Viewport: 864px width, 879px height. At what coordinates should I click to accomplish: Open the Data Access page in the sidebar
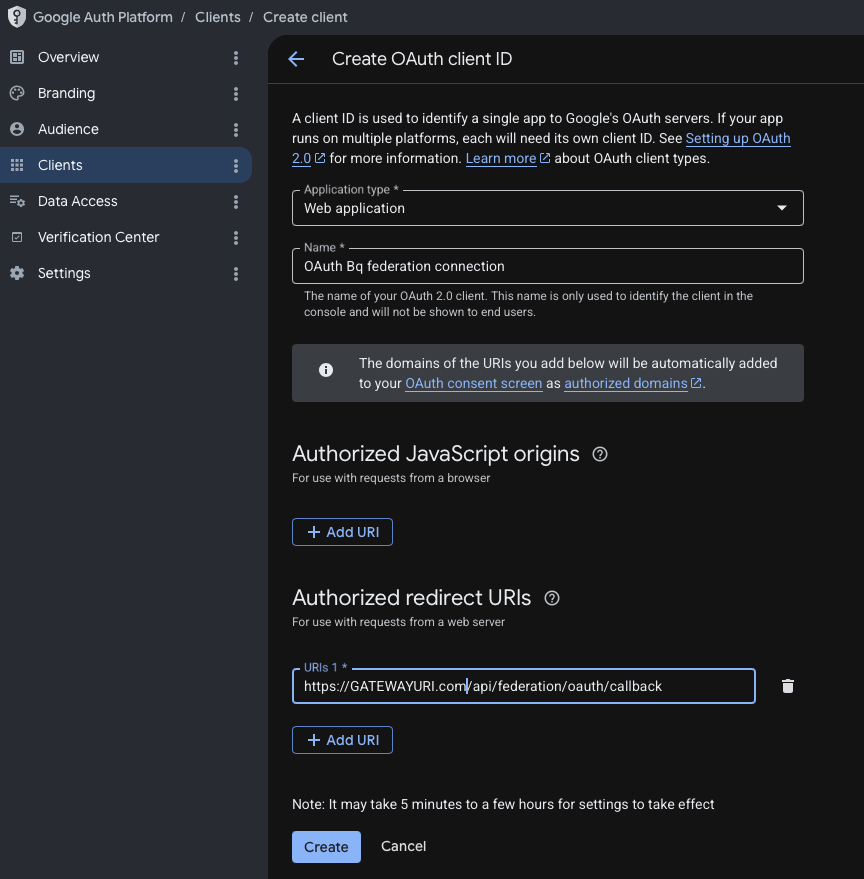tap(77, 201)
